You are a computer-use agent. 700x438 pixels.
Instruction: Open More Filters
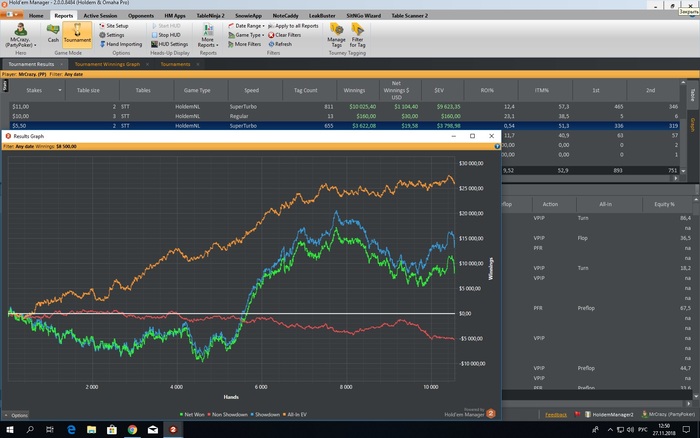pos(244,44)
